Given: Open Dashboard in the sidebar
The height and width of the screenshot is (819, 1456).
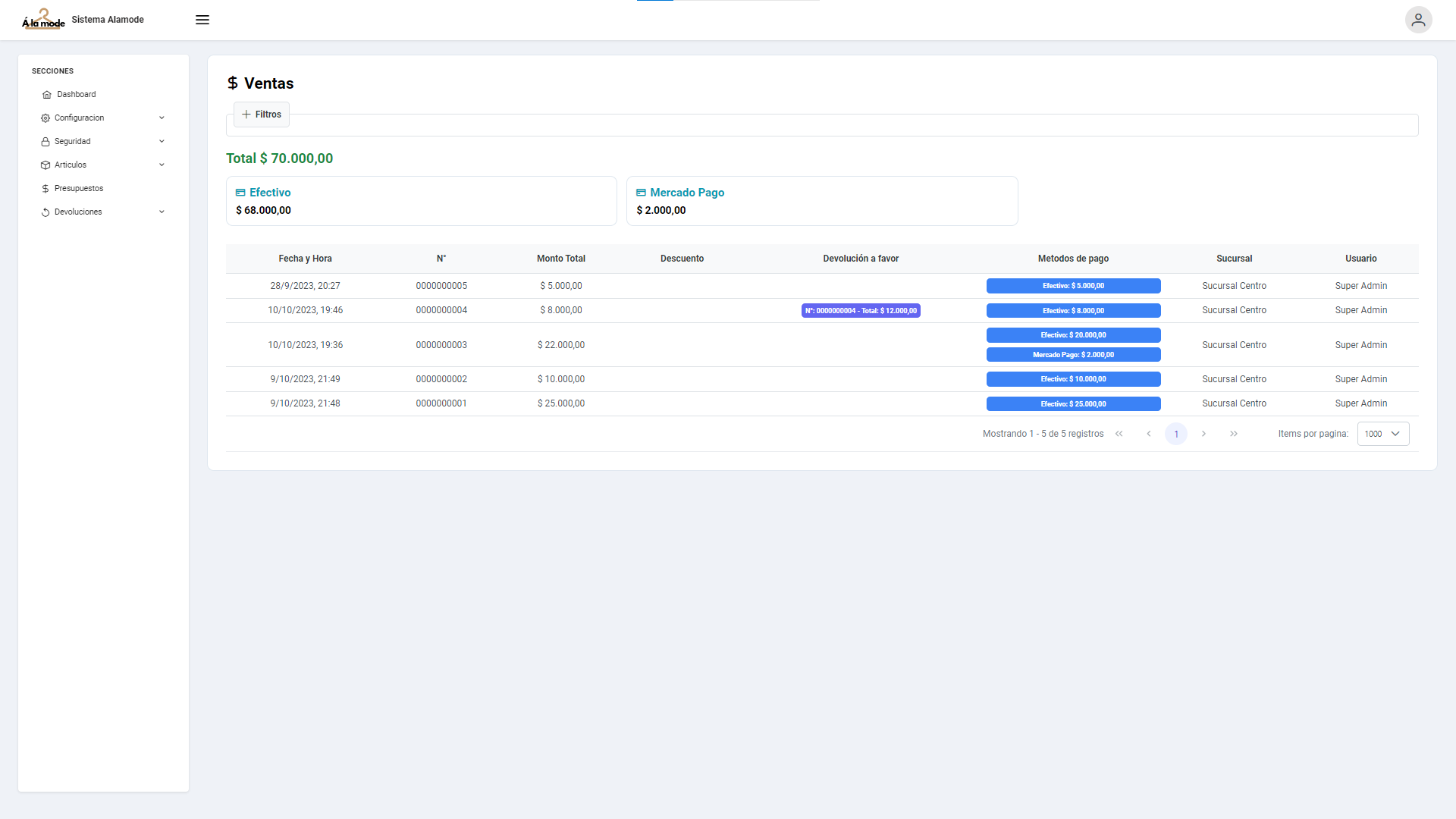Looking at the screenshot, I should click(x=103, y=95).
